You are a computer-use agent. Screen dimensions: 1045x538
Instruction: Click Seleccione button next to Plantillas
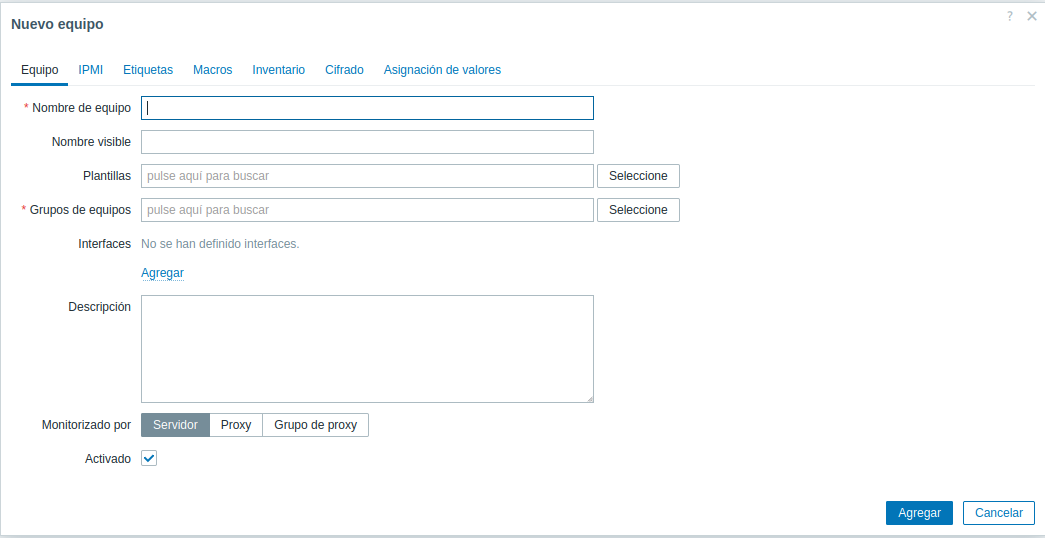(638, 176)
